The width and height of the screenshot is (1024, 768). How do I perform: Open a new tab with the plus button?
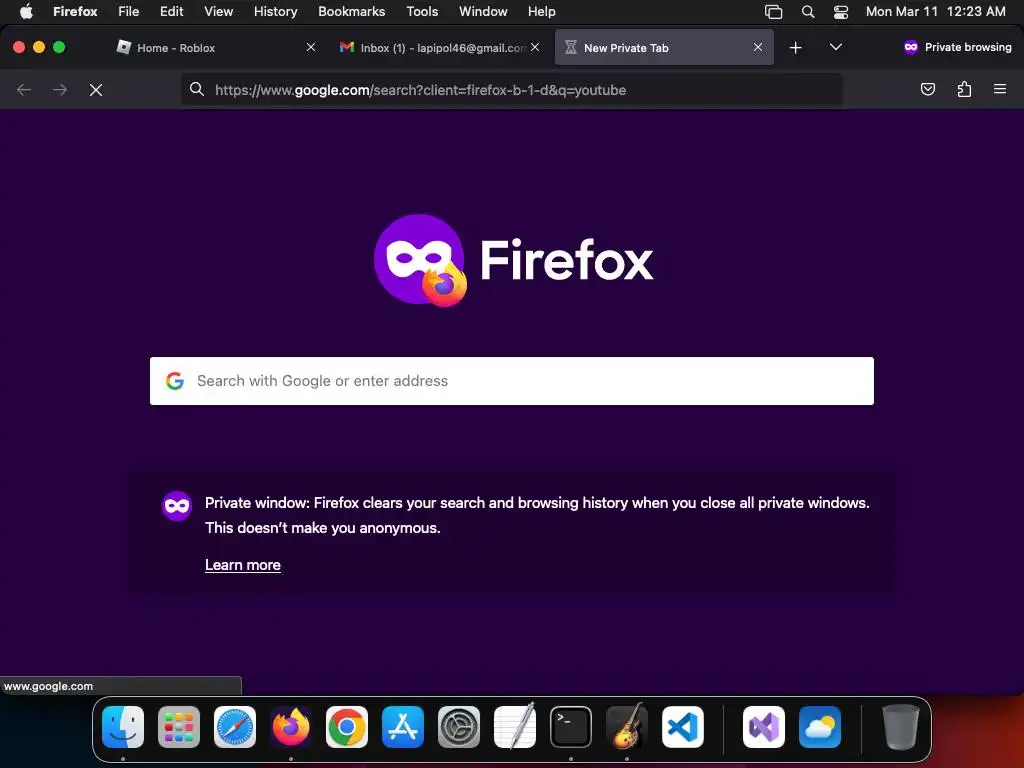(795, 48)
